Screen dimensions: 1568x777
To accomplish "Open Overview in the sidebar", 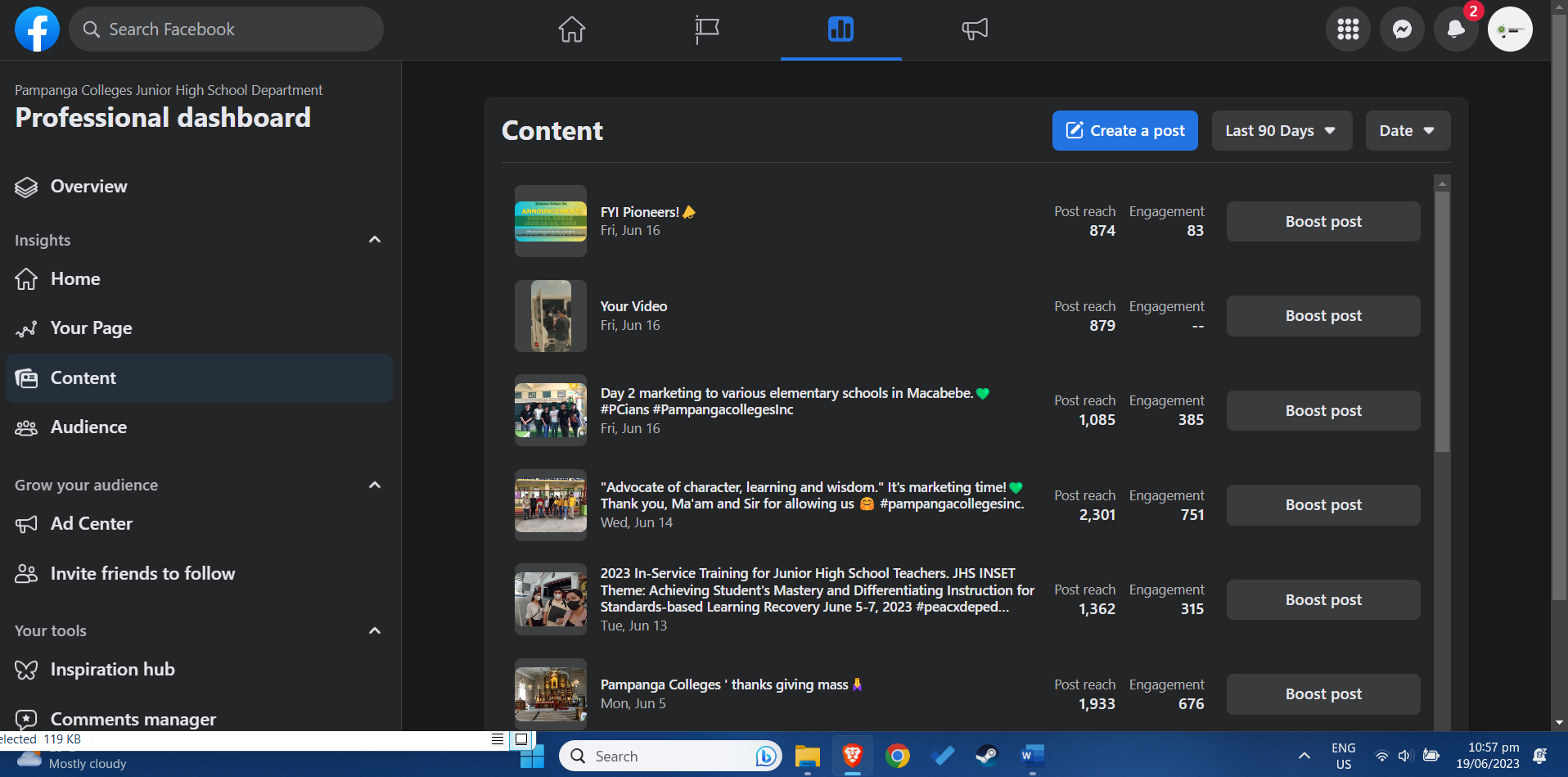I will (x=199, y=187).
